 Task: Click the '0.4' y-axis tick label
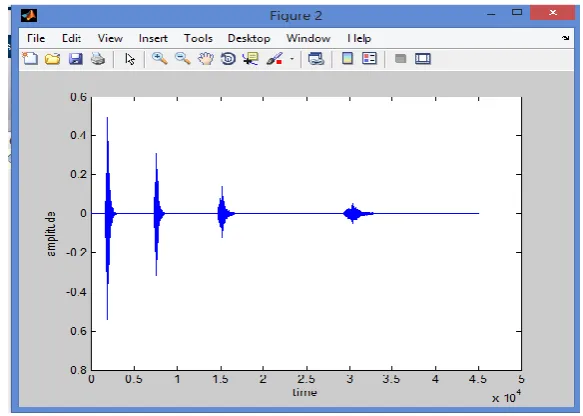78,135
